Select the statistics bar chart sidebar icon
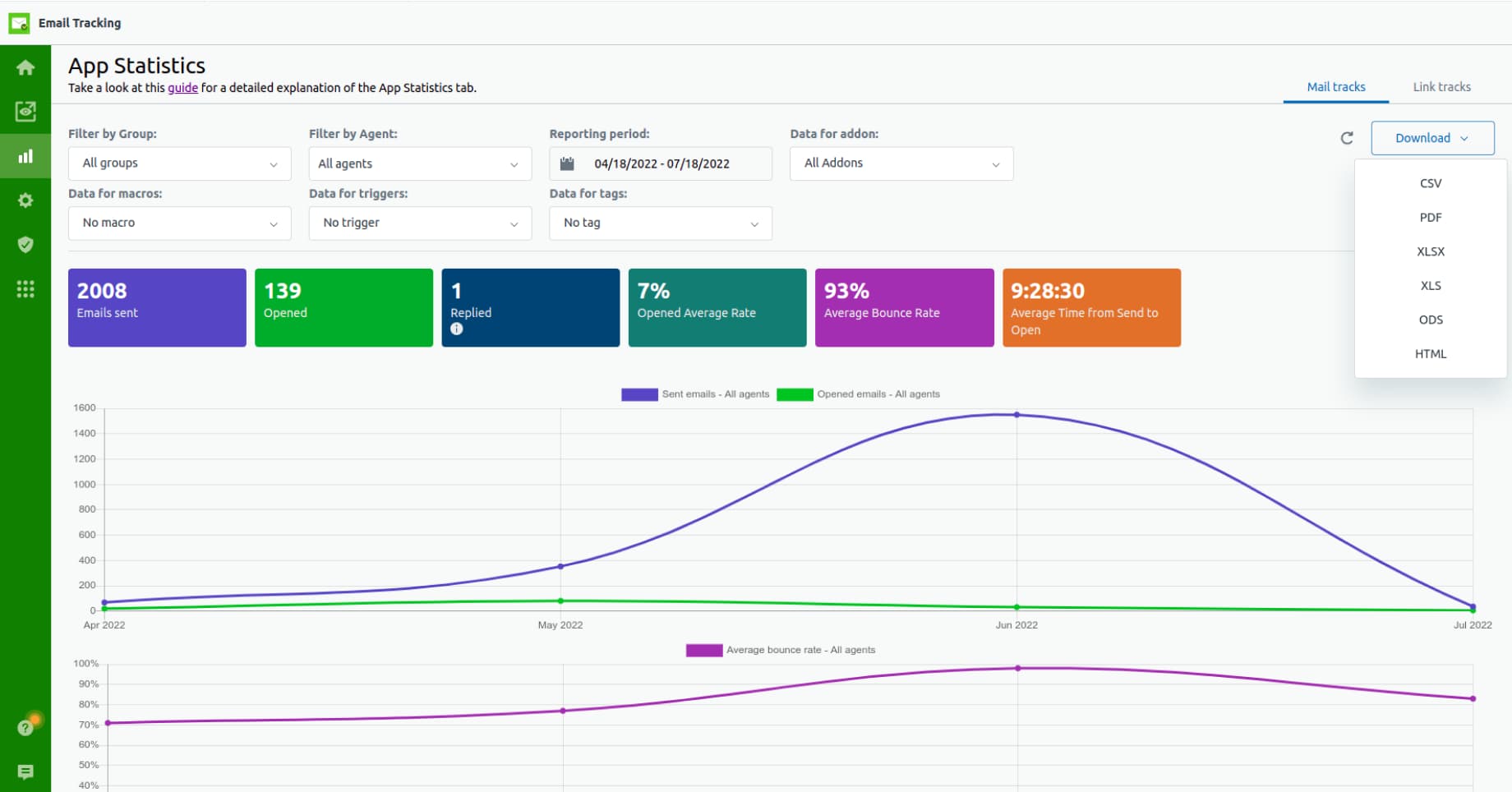1512x792 pixels. (x=25, y=156)
